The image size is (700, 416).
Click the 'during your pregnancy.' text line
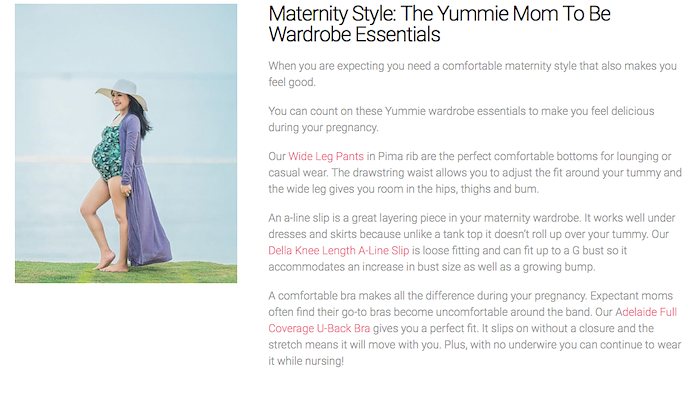coord(323,128)
